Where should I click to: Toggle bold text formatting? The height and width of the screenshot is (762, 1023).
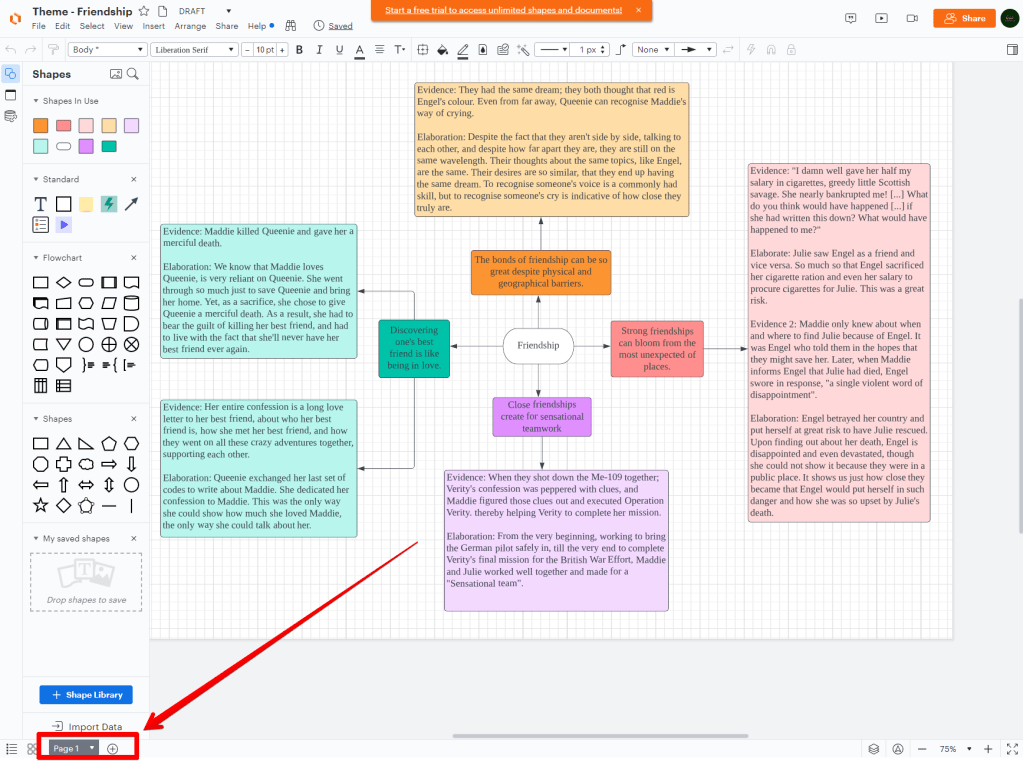(x=300, y=49)
